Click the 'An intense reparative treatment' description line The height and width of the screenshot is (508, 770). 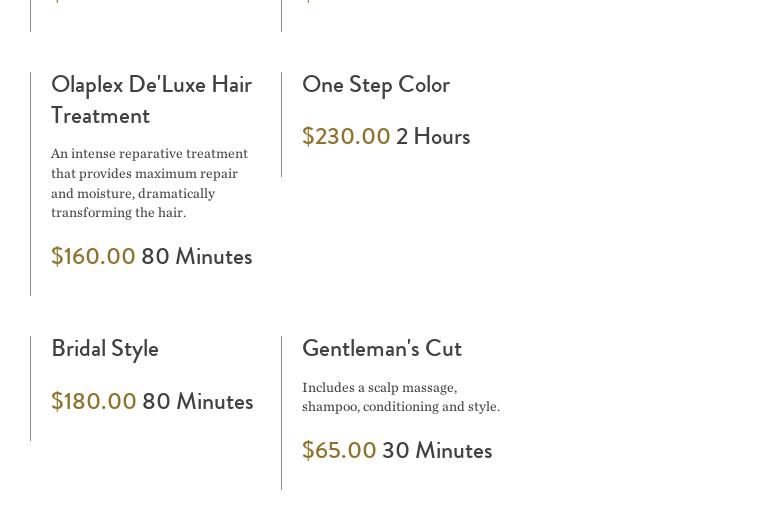(149, 154)
